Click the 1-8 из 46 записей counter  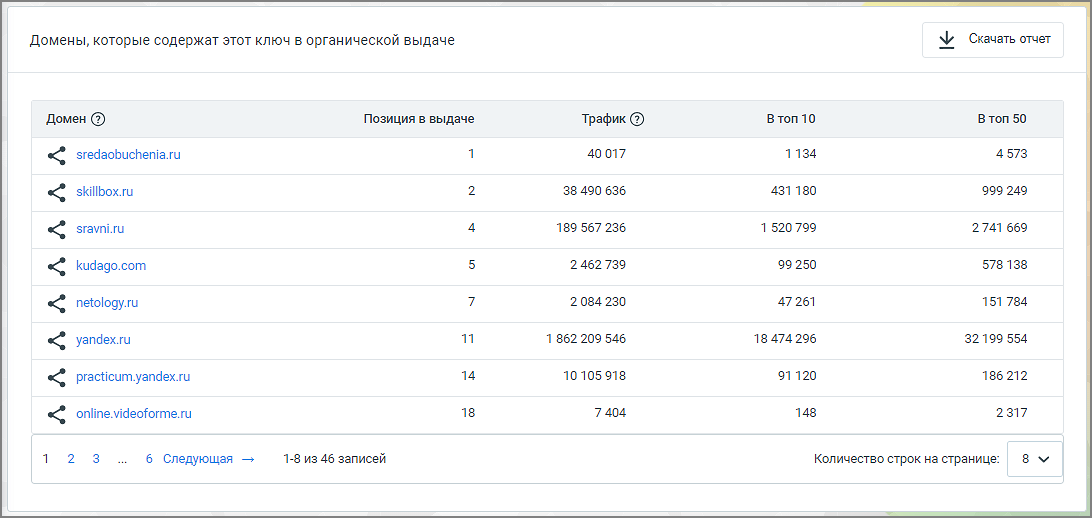[334, 459]
